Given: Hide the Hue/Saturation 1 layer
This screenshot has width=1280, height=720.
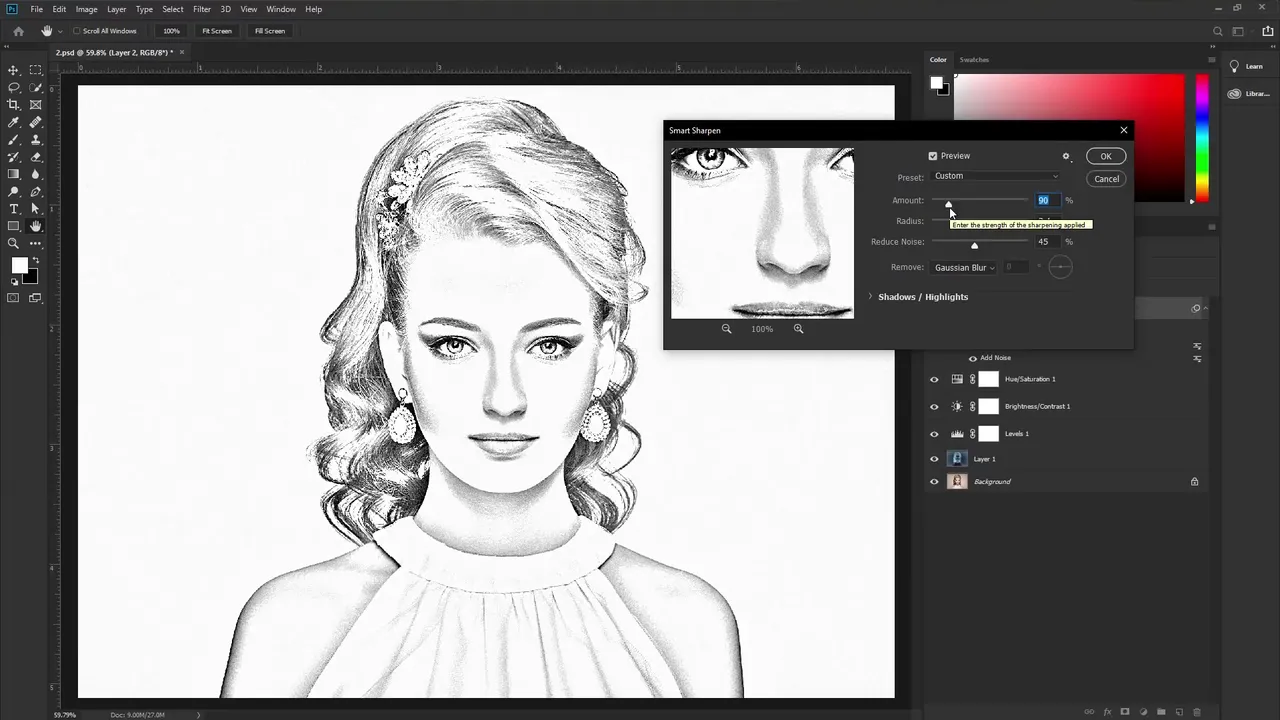Looking at the screenshot, I should tap(934, 379).
